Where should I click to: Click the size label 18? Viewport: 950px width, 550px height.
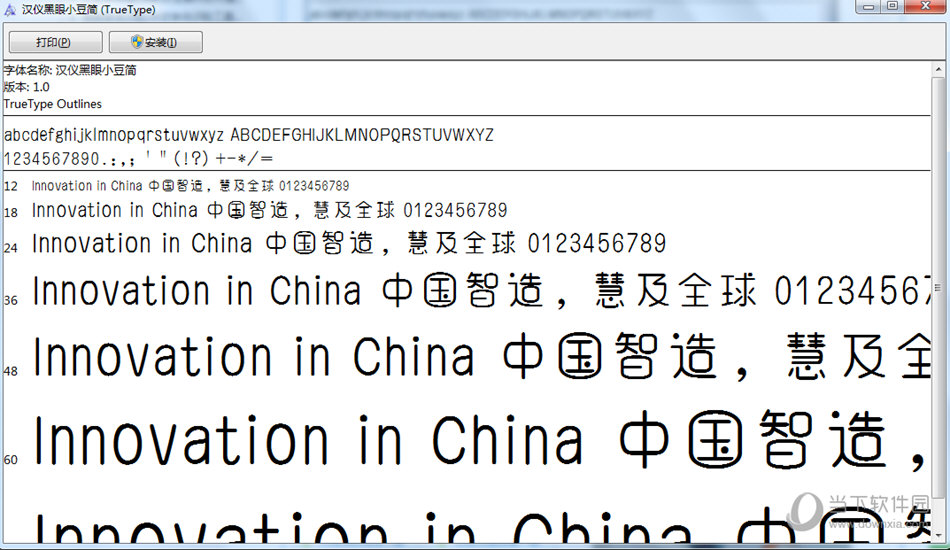tap(11, 213)
